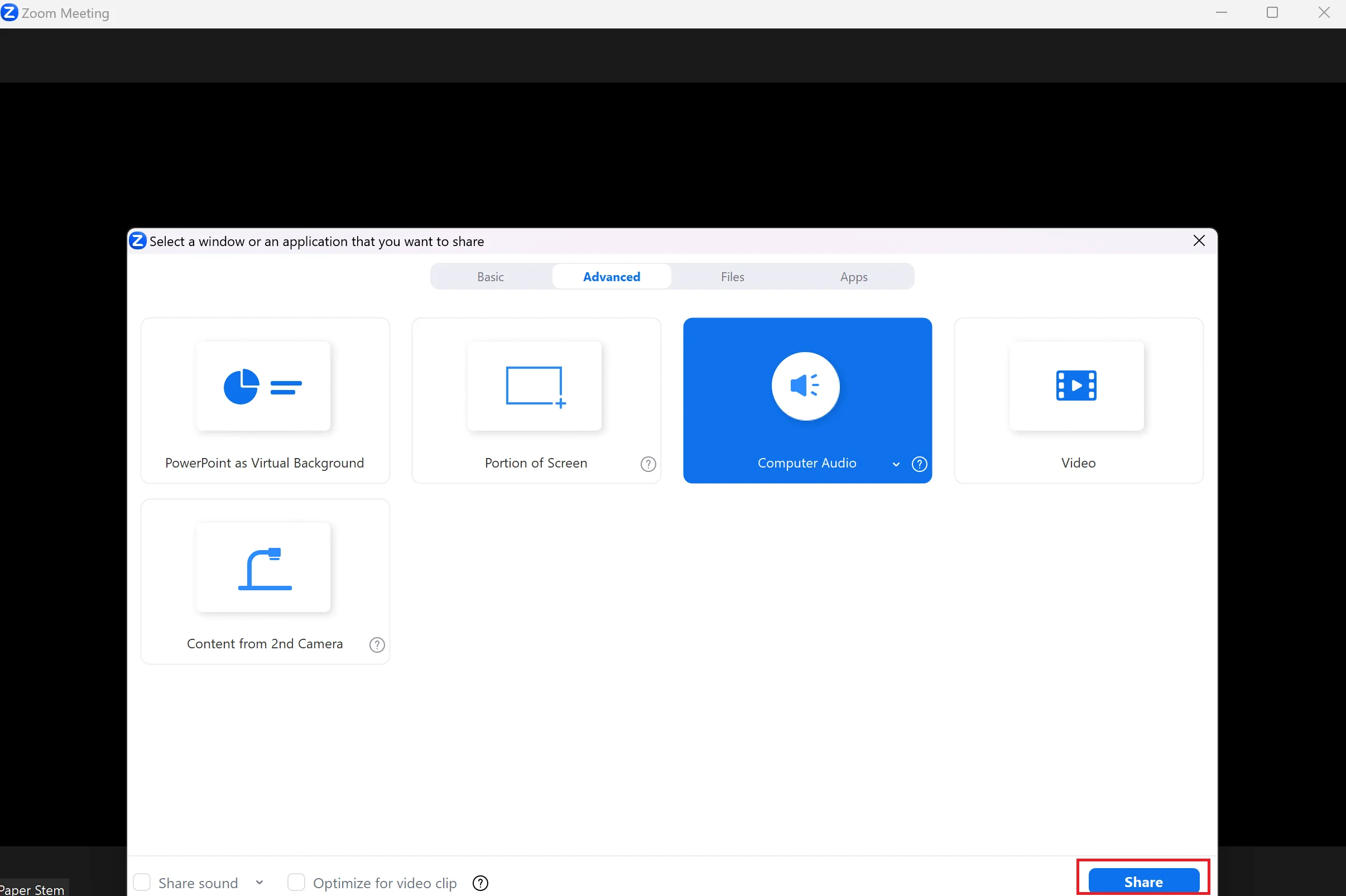The image size is (1346, 896).
Task: Switch to the Apps tab
Action: pos(854,277)
